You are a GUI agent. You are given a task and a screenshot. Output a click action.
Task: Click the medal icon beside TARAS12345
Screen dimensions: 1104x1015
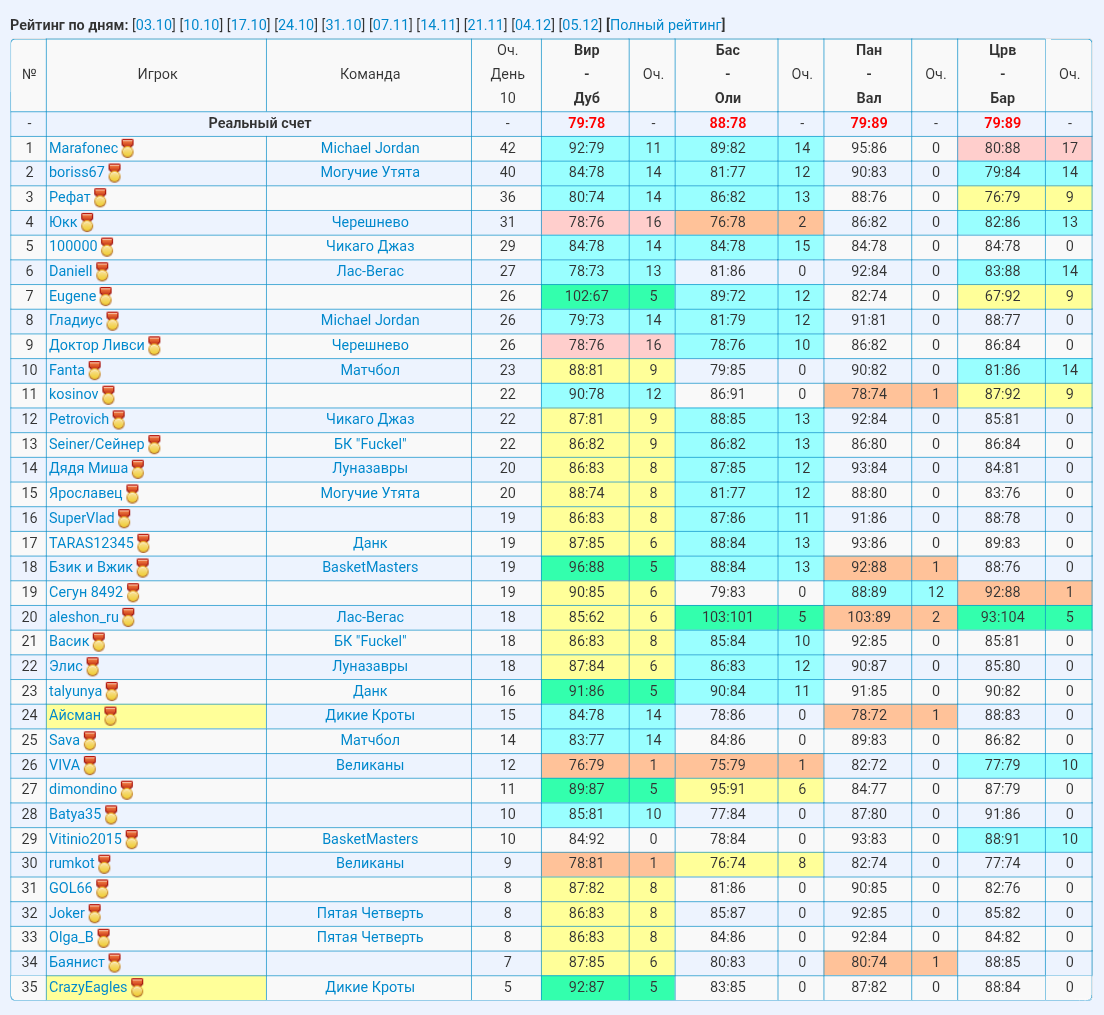pos(144,543)
